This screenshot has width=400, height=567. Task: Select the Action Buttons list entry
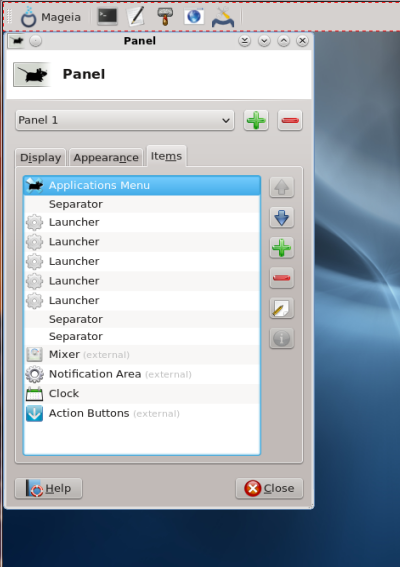[x=142, y=414]
